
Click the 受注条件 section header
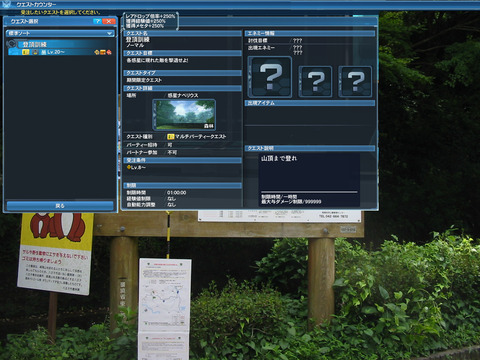183,160
